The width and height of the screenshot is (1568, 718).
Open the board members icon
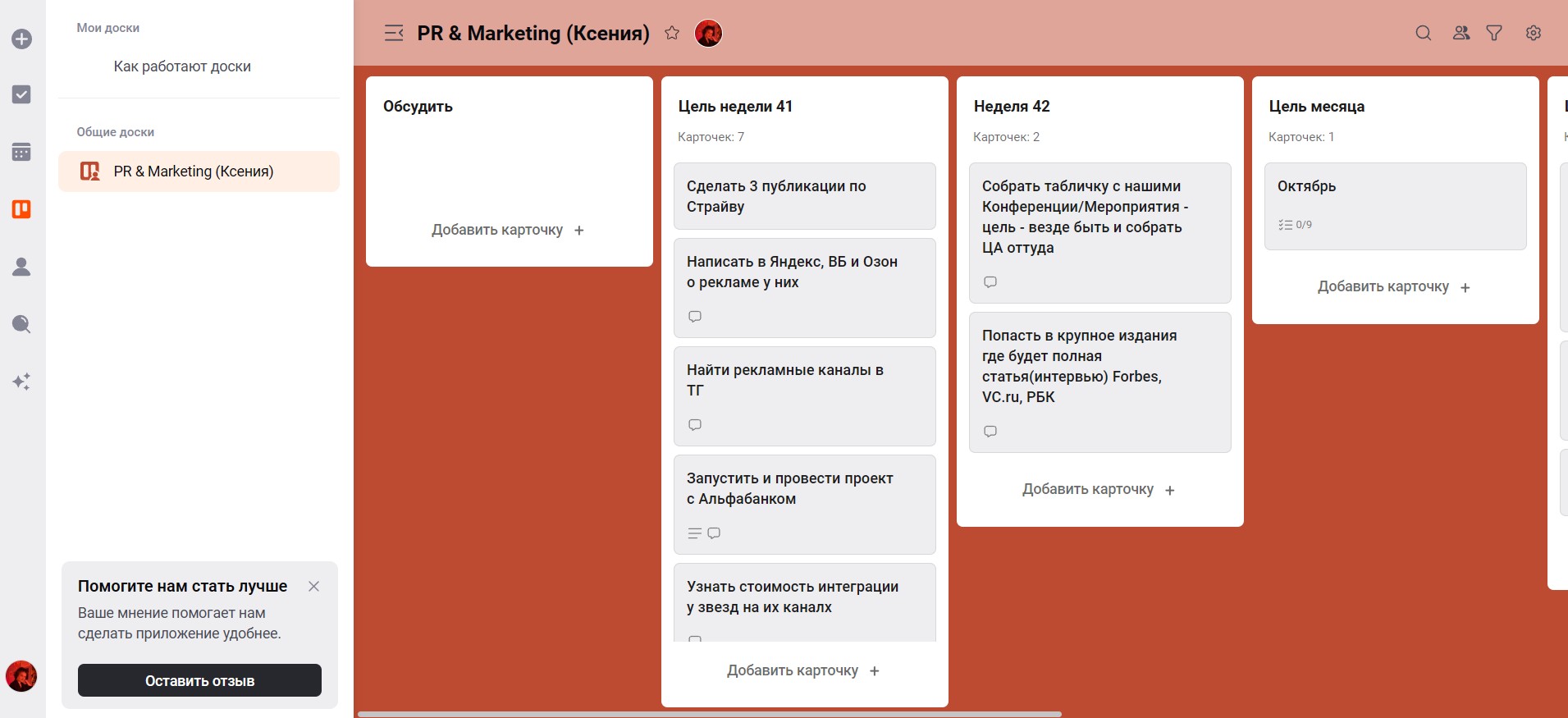pos(1461,33)
